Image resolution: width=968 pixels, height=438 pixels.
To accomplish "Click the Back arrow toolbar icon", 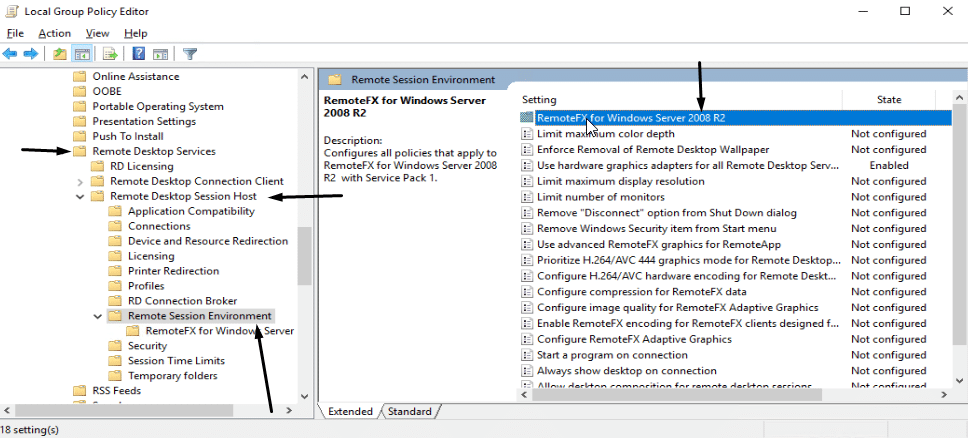I will point(11,53).
